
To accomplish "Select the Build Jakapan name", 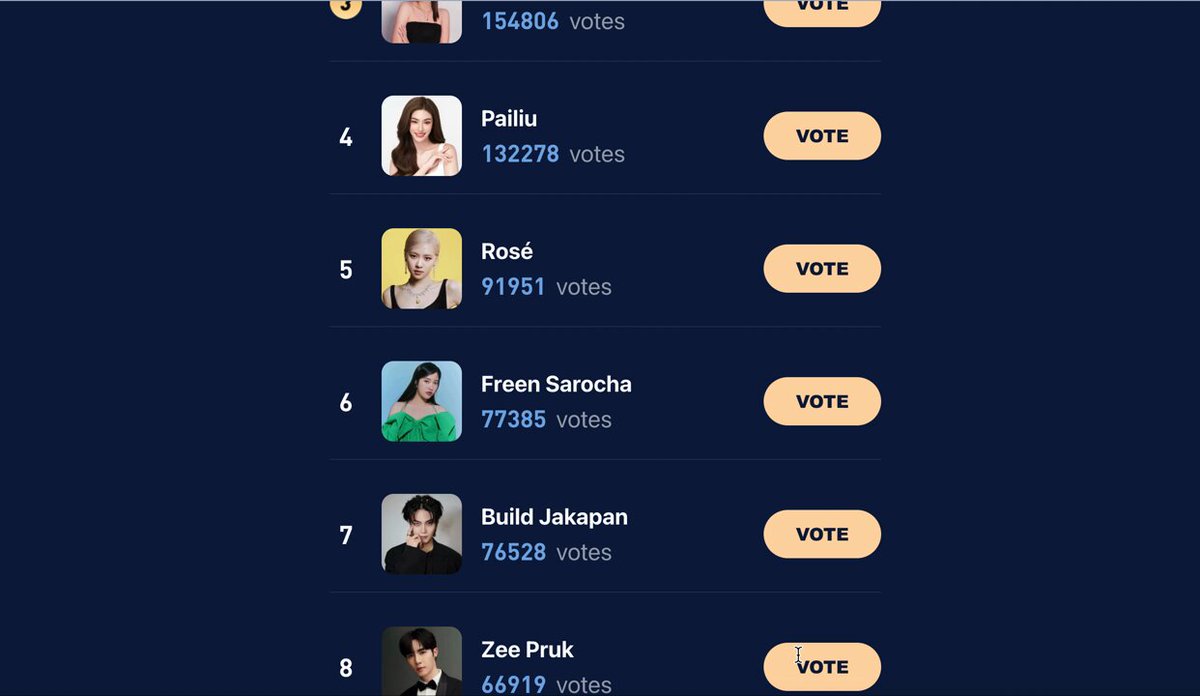I will 554,517.
